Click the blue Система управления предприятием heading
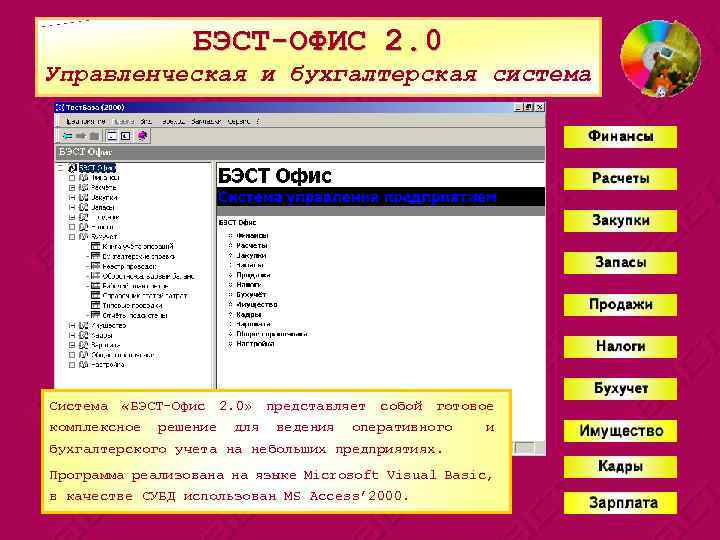 click(x=357, y=197)
